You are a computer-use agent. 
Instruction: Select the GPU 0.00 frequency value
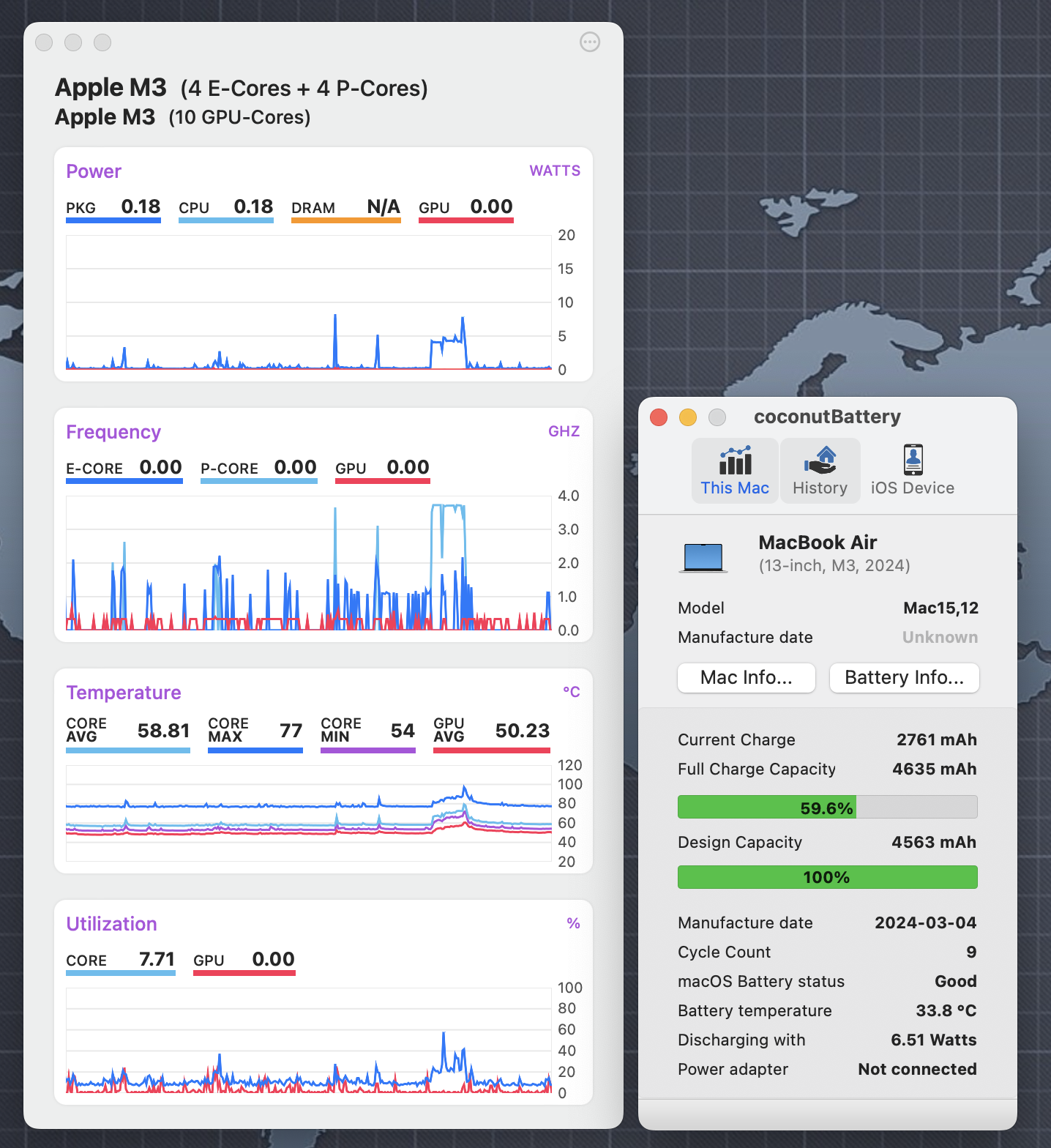click(x=383, y=469)
